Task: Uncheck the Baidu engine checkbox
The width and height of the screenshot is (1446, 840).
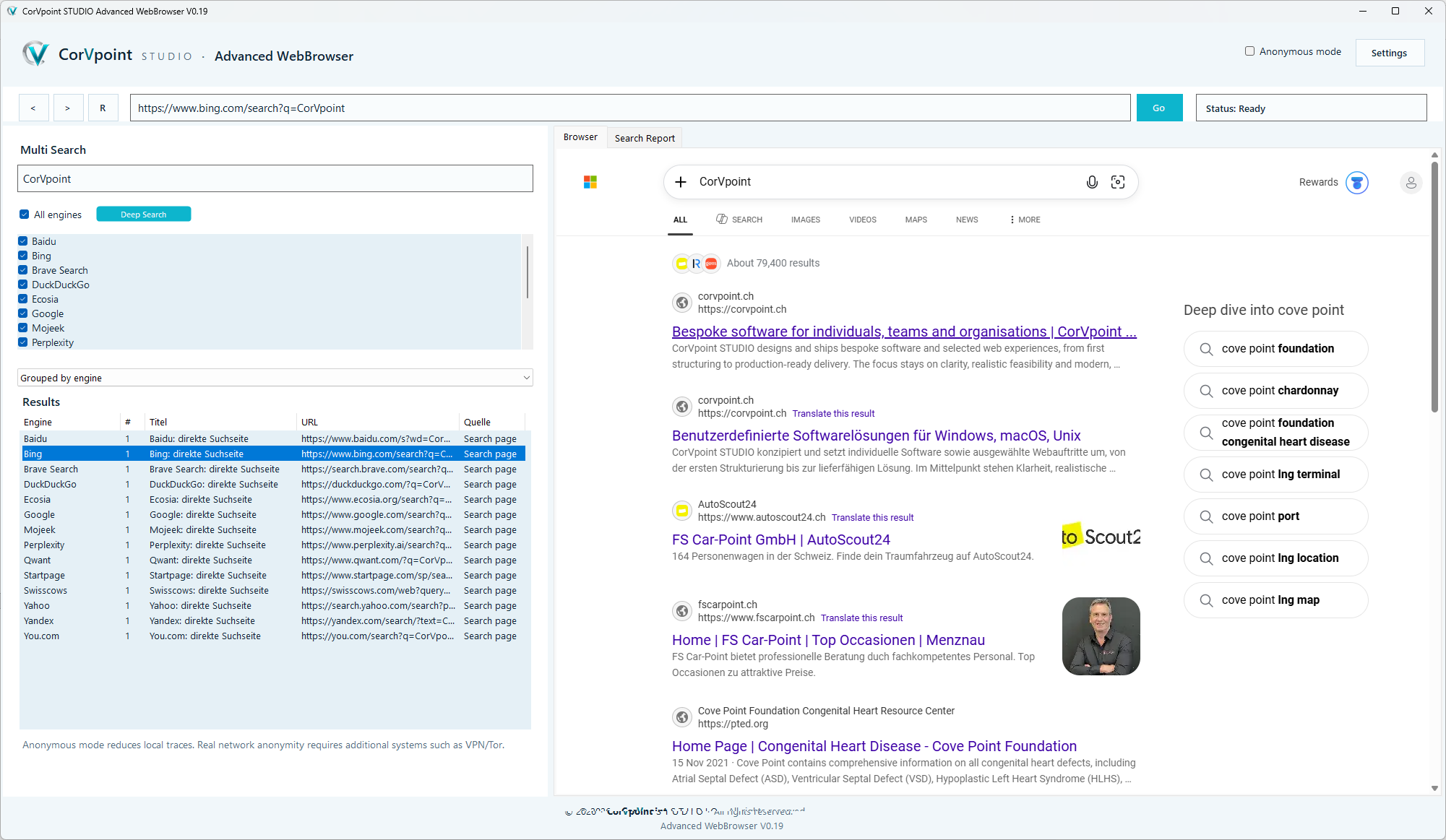Action: tap(23, 241)
